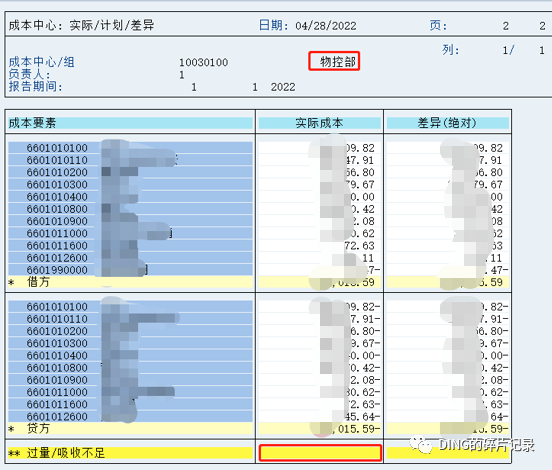Select cost element 6601010200 in debit section
552x470 pixels.
click(57, 173)
